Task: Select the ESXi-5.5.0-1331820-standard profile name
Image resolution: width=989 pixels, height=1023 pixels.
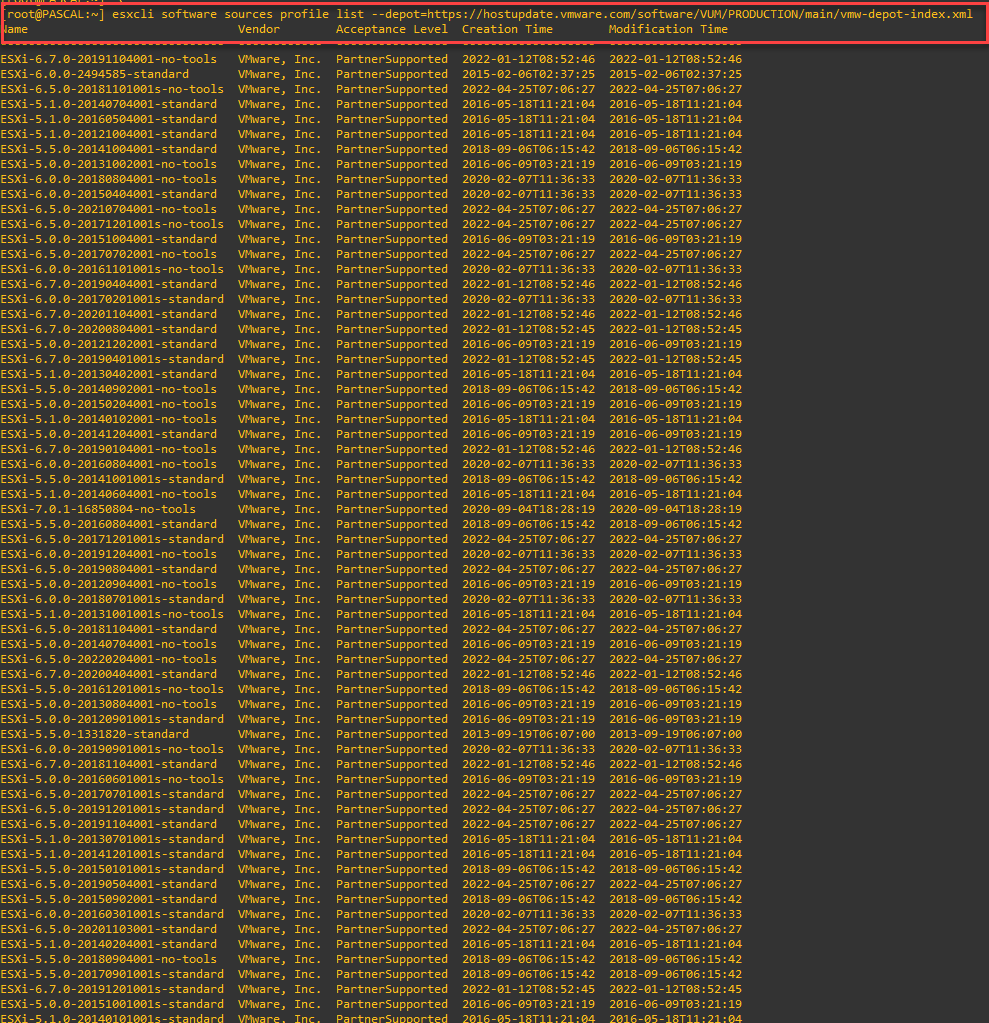Action: click(x=94, y=734)
